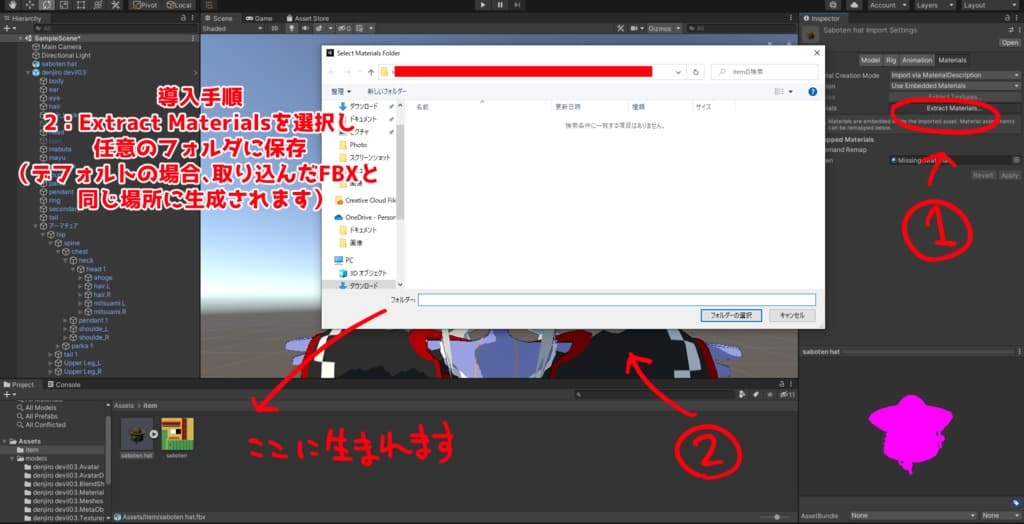Viewport: 1024px width, 524px height.
Task: Open the Inspector Materials tab
Action: [952, 60]
